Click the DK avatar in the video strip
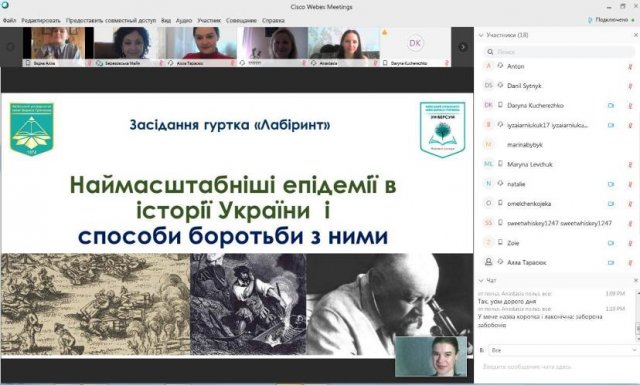The width and height of the screenshot is (640, 385). coord(415,43)
